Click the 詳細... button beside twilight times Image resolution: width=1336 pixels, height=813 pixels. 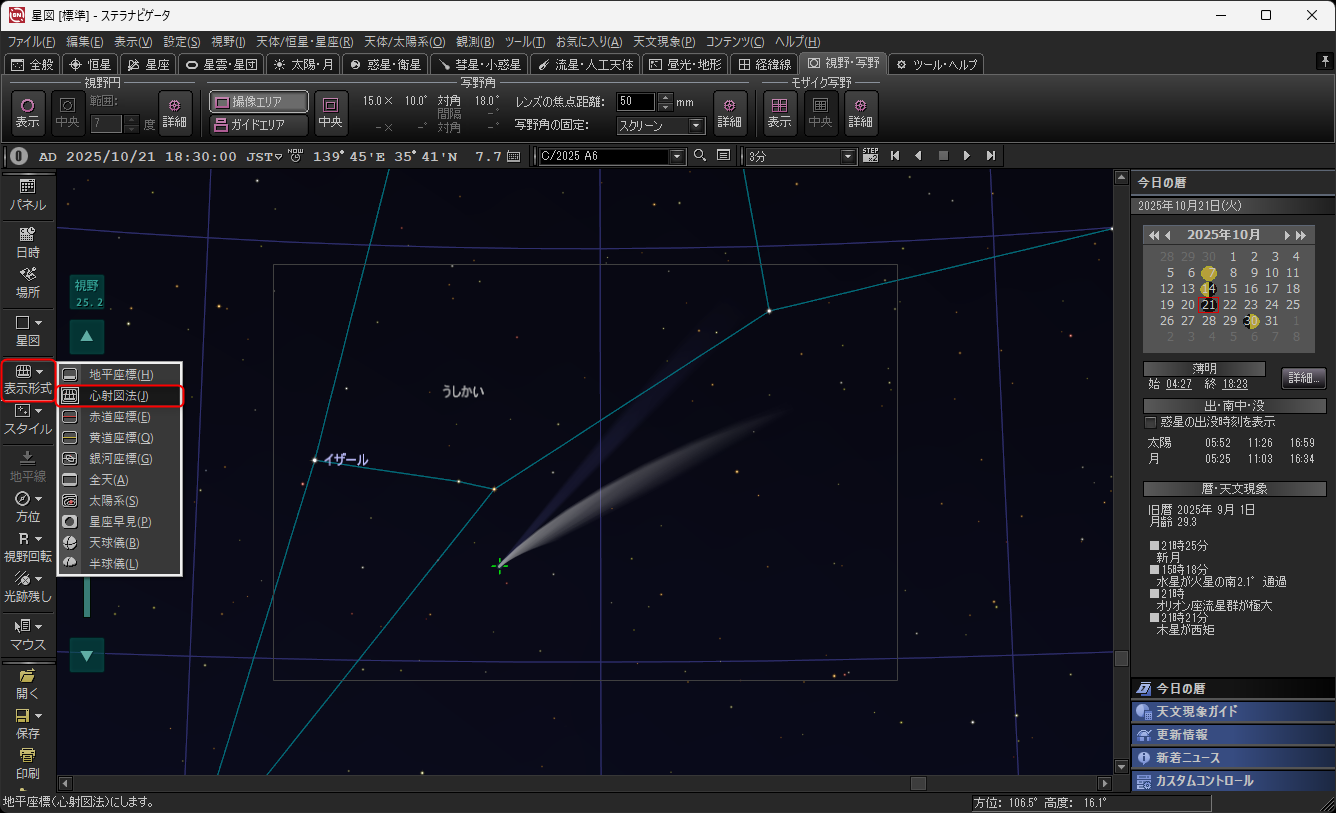click(1303, 378)
